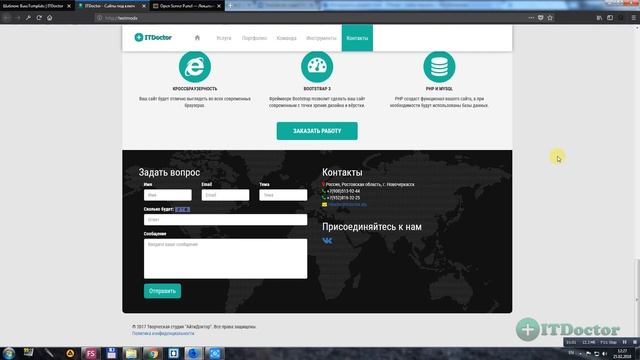The width and height of the screenshot is (640, 360).
Task: Open developer tools with the wrench icon
Action: (28, 18)
